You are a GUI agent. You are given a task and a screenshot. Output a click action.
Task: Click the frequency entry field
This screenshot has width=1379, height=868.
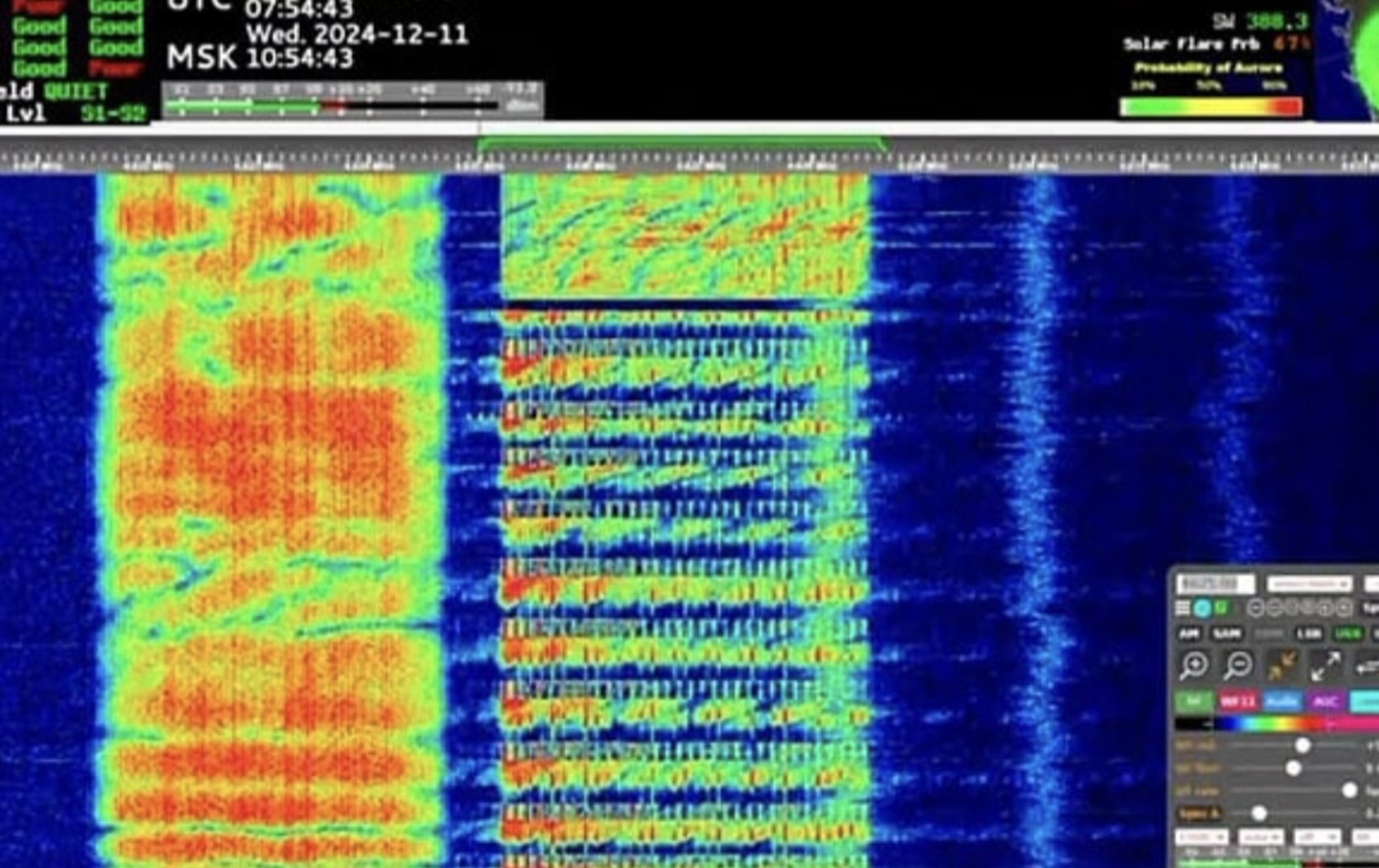(x=1215, y=583)
